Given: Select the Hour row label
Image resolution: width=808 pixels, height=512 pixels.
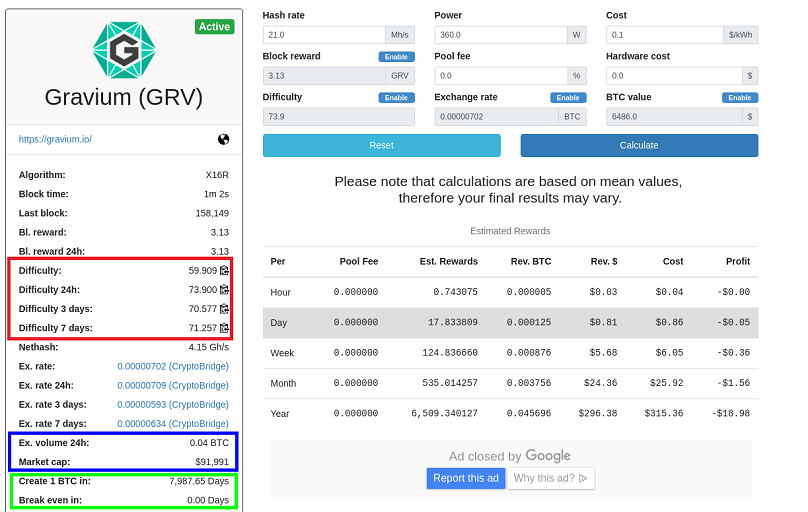Looking at the screenshot, I should pyautogui.click(x=280, y=292).
